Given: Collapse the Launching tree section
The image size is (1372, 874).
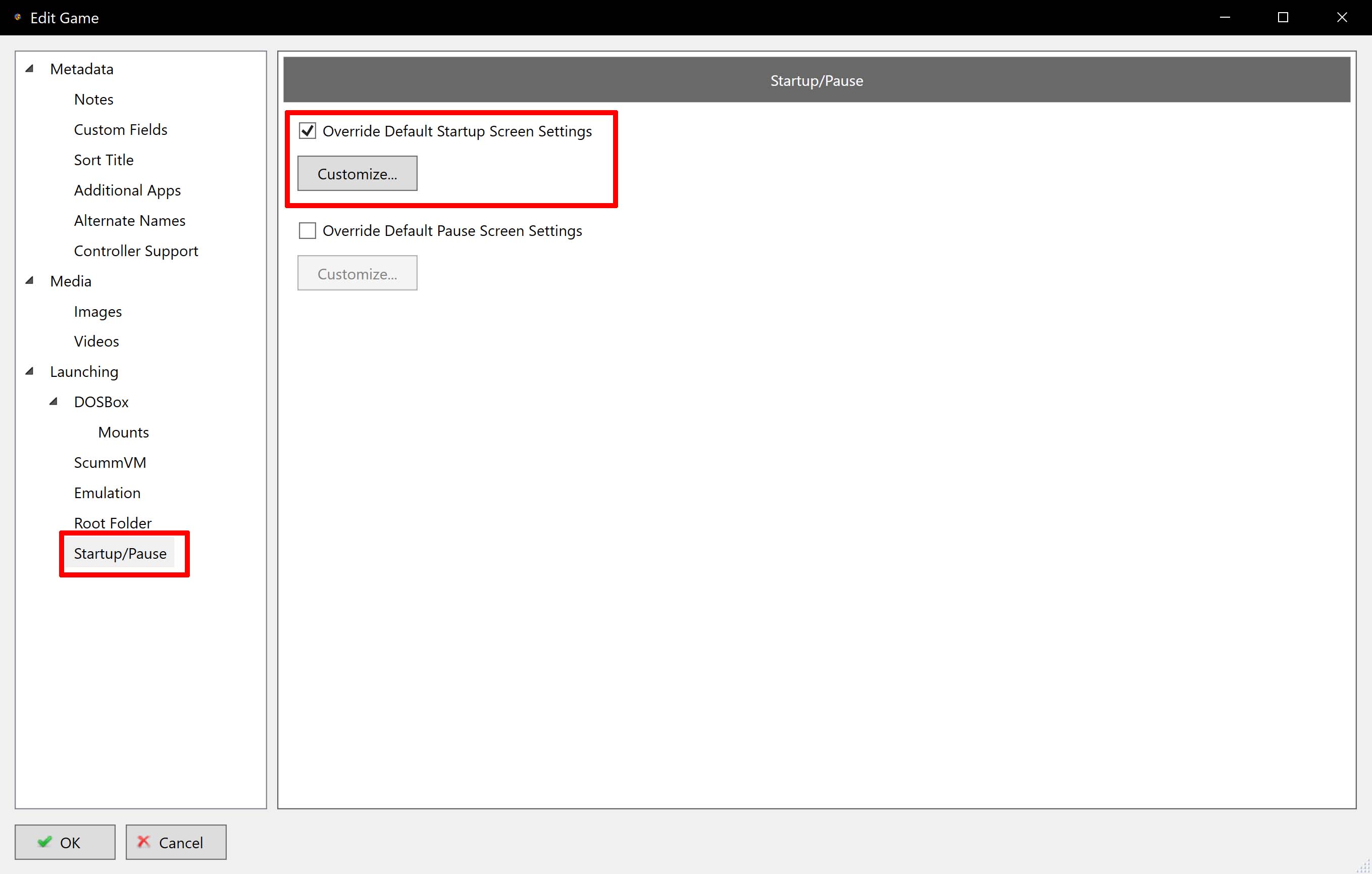Looking at the screenshot, I should point(30,371).
